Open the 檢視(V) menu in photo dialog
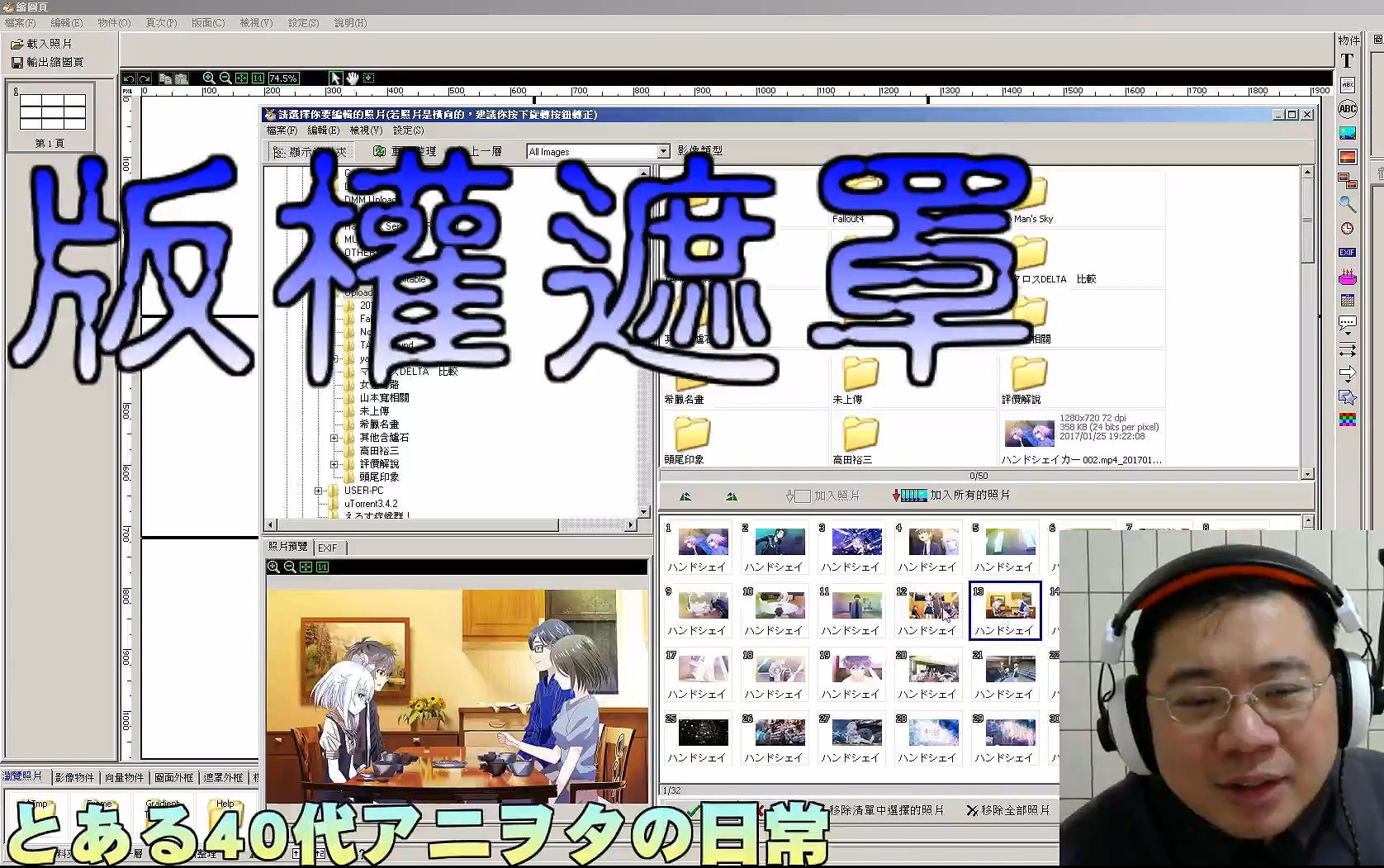Viewport: 1384px width, 868px height. pyautogui.click(x=366, y=130)
